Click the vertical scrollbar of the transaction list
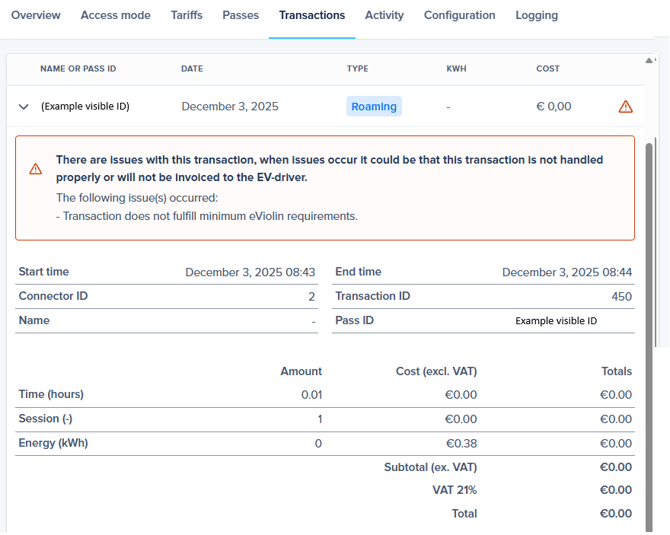 (x=651, y=250)
